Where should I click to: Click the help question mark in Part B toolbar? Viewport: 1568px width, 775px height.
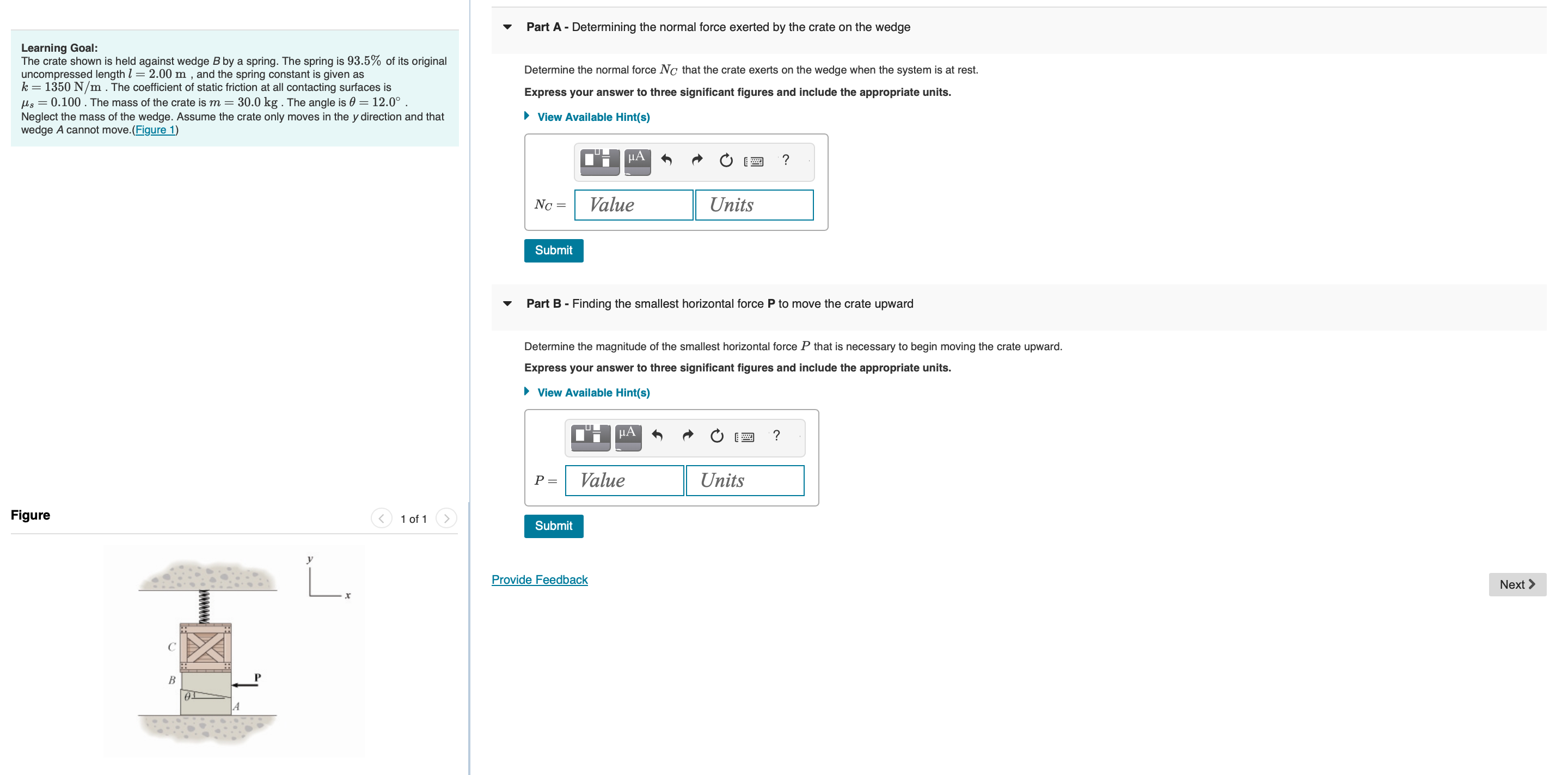(x=776, y=436)
